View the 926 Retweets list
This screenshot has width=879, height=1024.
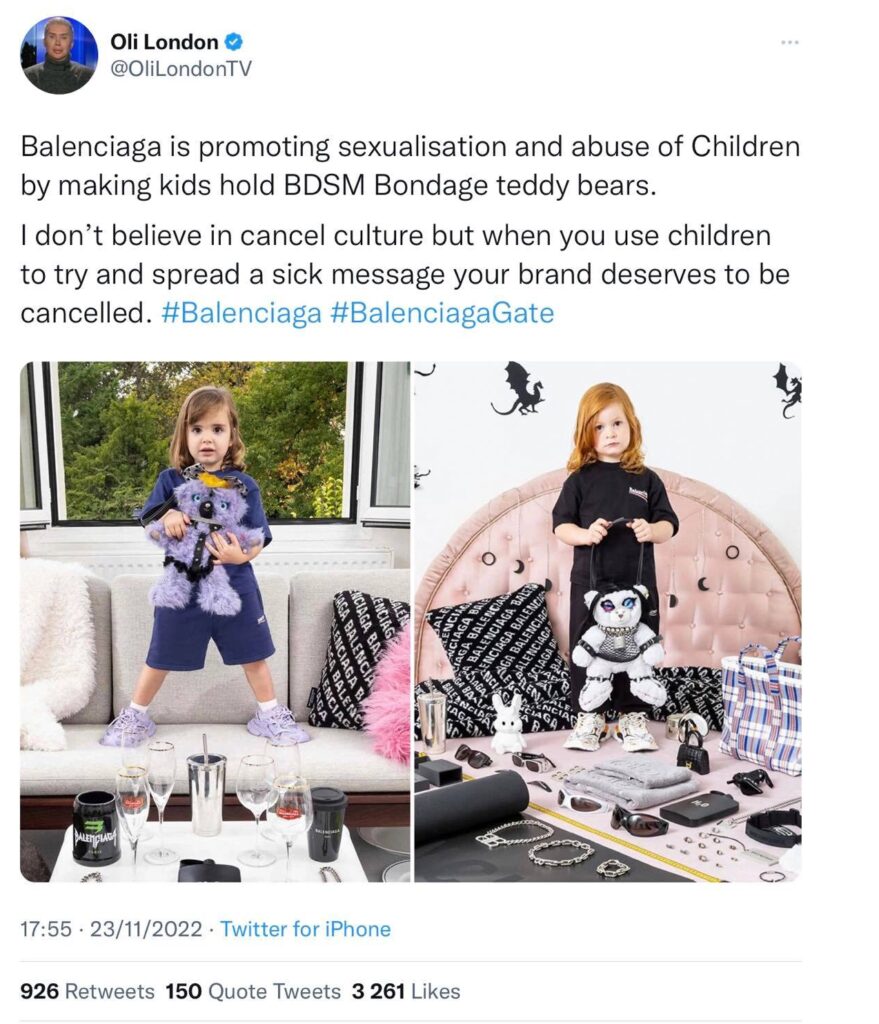[x=88, y=991]
